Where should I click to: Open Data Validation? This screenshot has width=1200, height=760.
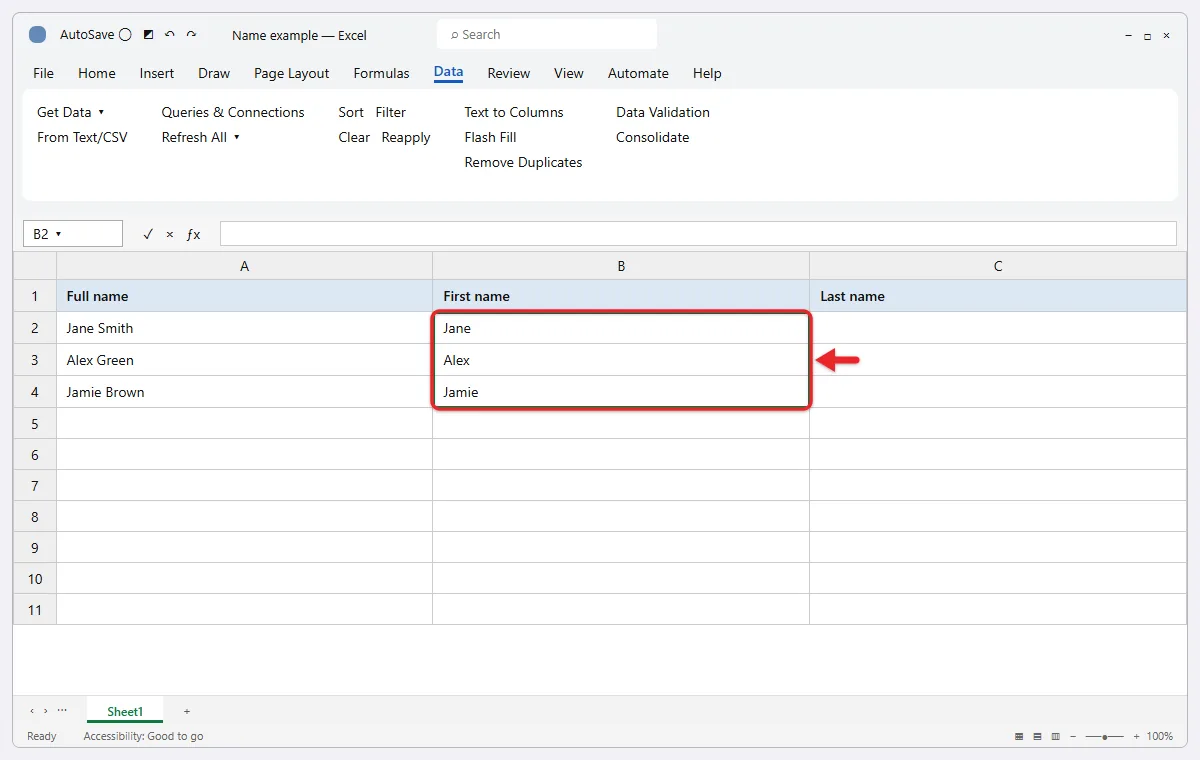[663, 112]
